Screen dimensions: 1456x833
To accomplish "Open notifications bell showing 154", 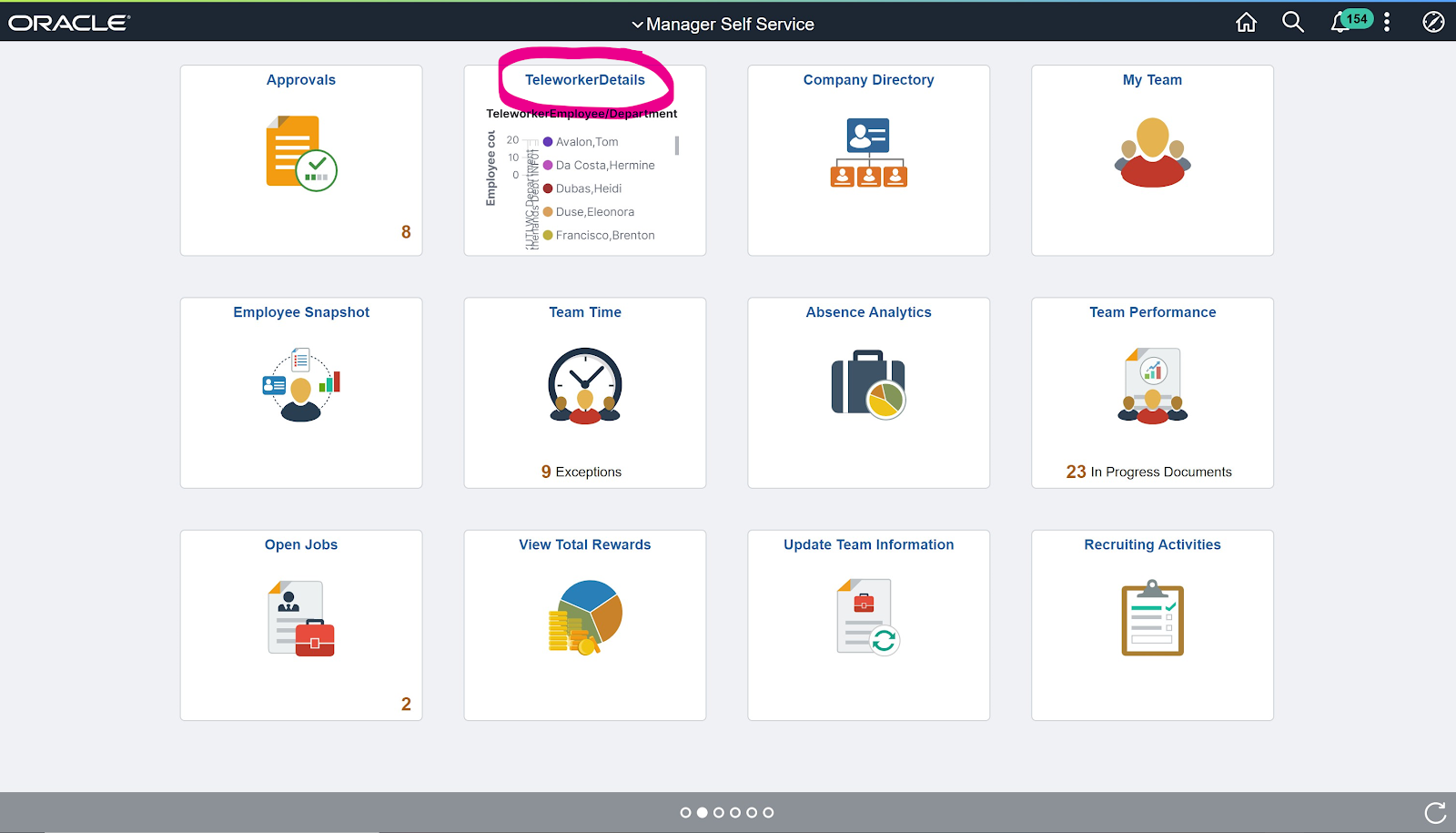I will (x=1350, y=22).
